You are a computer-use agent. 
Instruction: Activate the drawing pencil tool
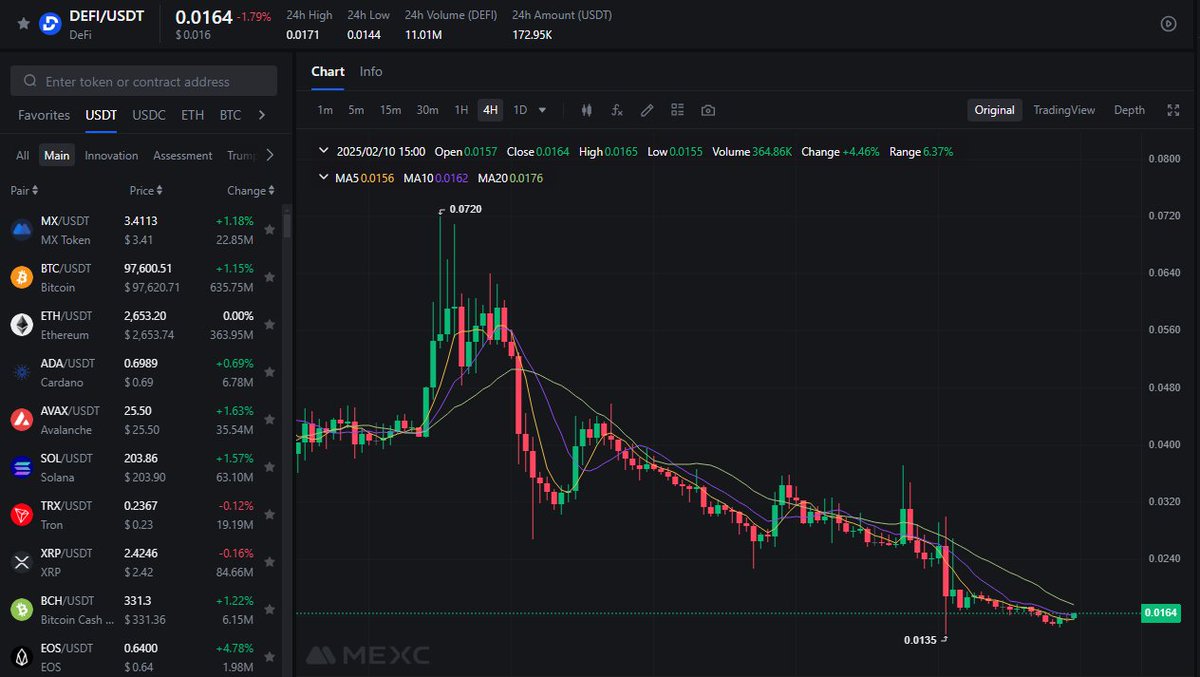point(647,110)
